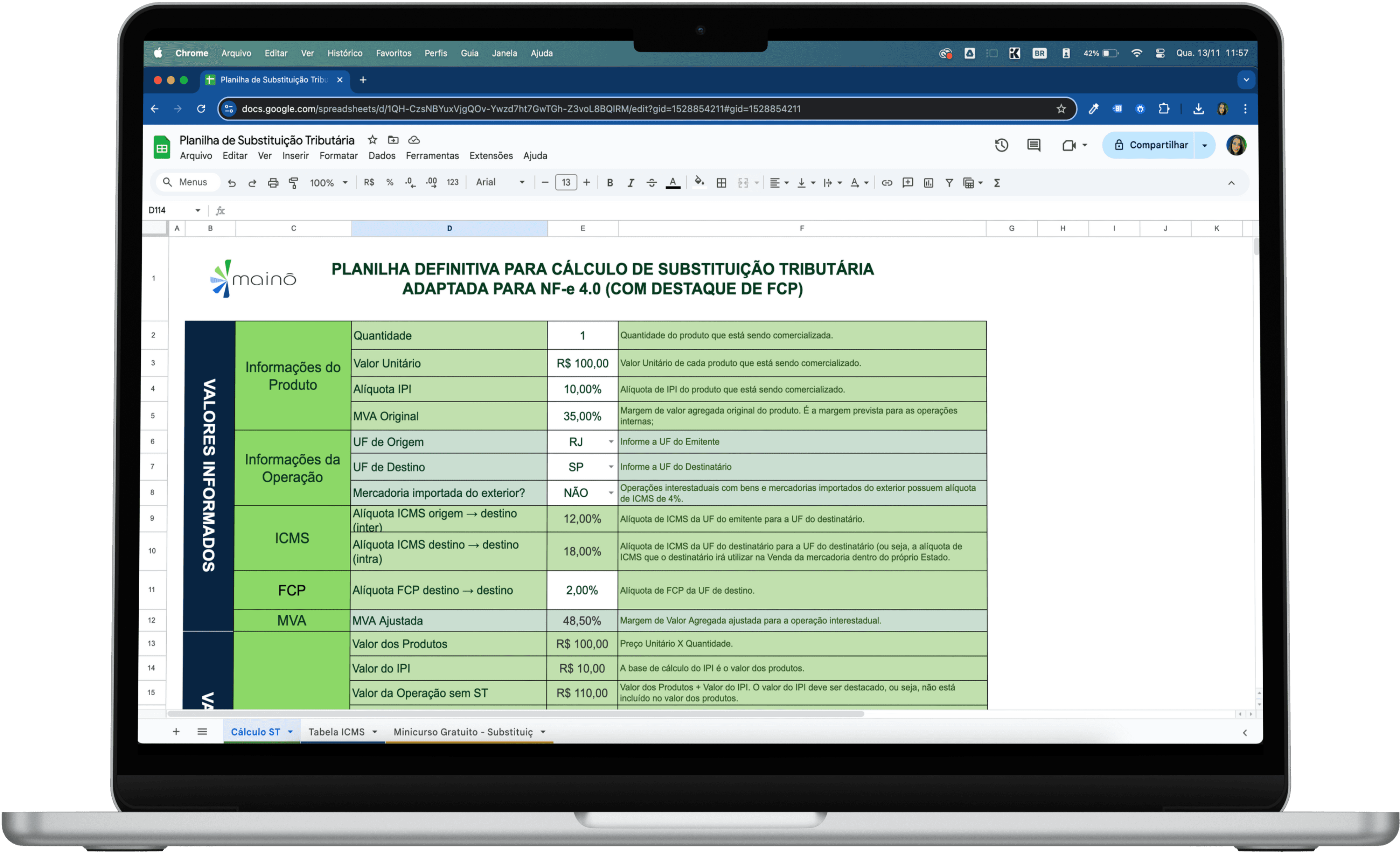Open Chrome downloads icon
Screen dimensions: 1400x852
click(1199, 109)
